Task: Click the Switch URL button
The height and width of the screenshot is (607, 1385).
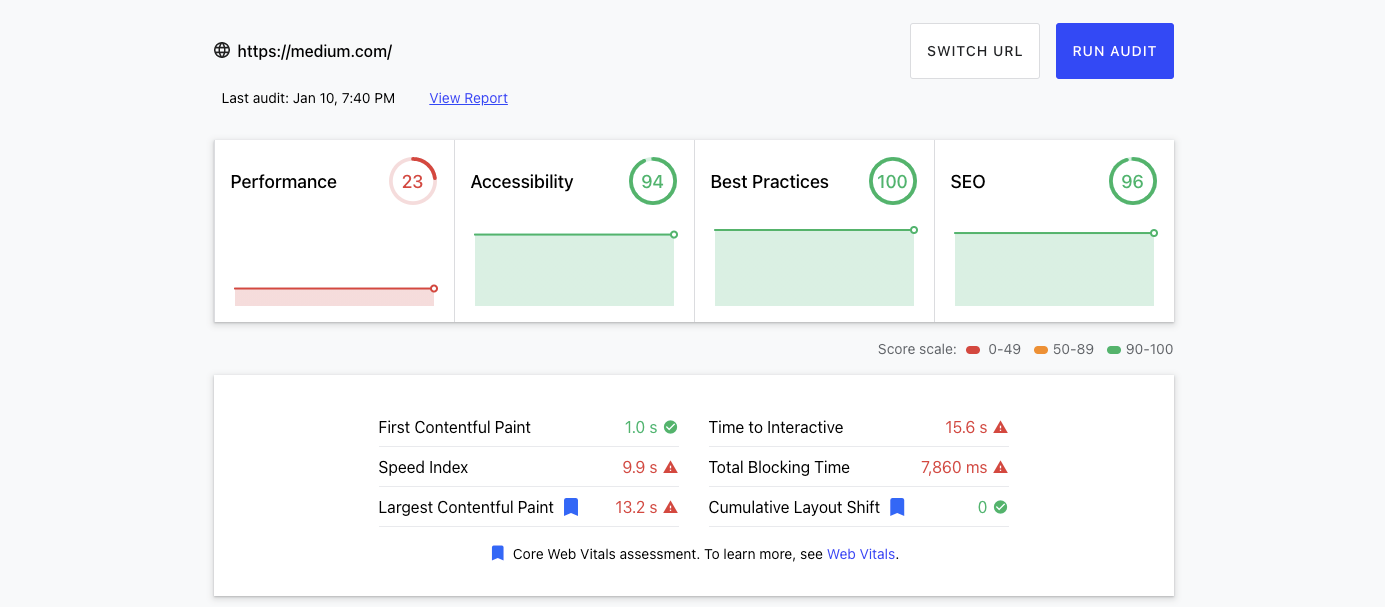Action: (x=975, y=51)
